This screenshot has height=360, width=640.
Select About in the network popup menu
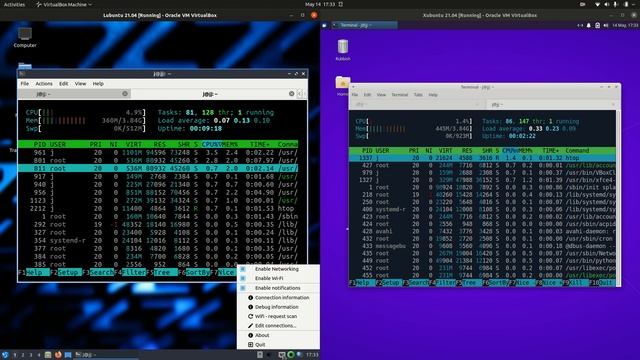[262, 335]
